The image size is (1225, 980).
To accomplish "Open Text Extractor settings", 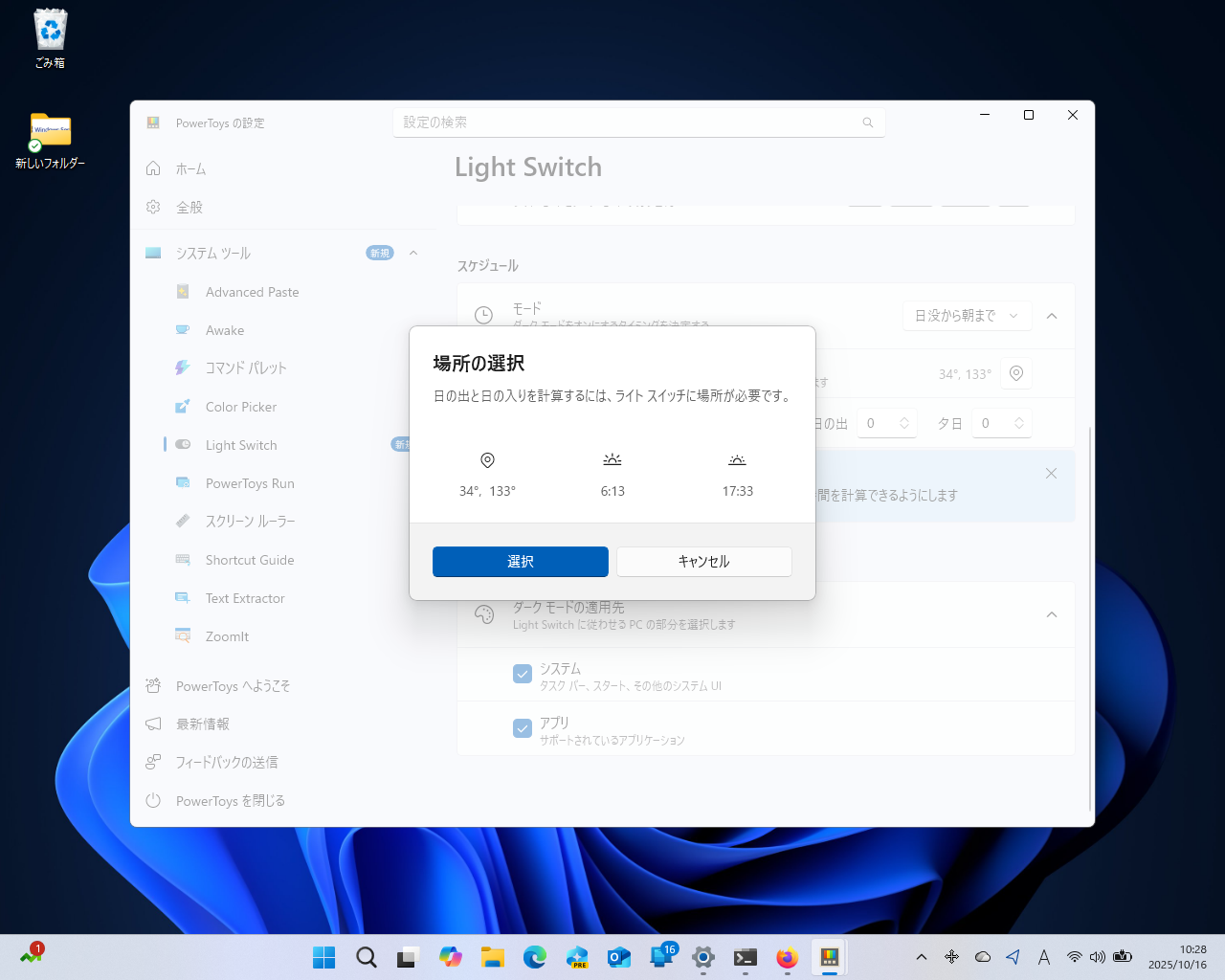I will pos(245,597).
